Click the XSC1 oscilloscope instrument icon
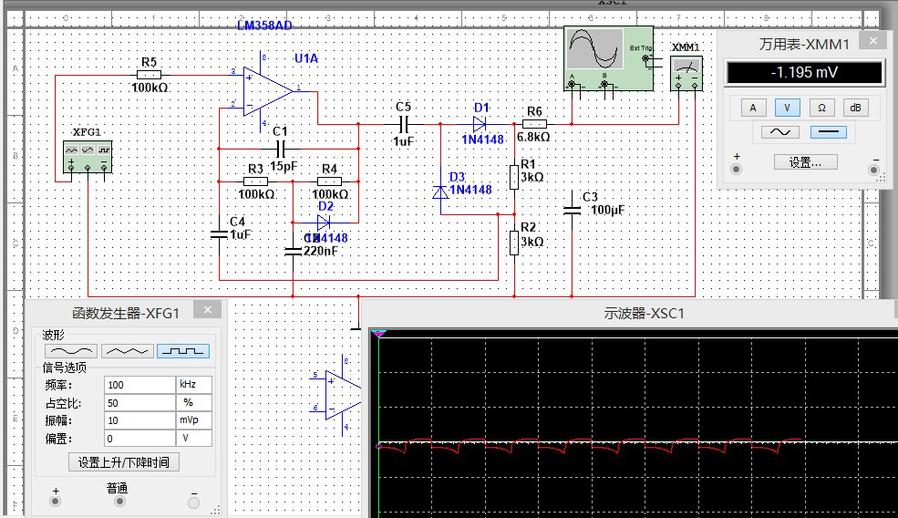 click(606, 57)
